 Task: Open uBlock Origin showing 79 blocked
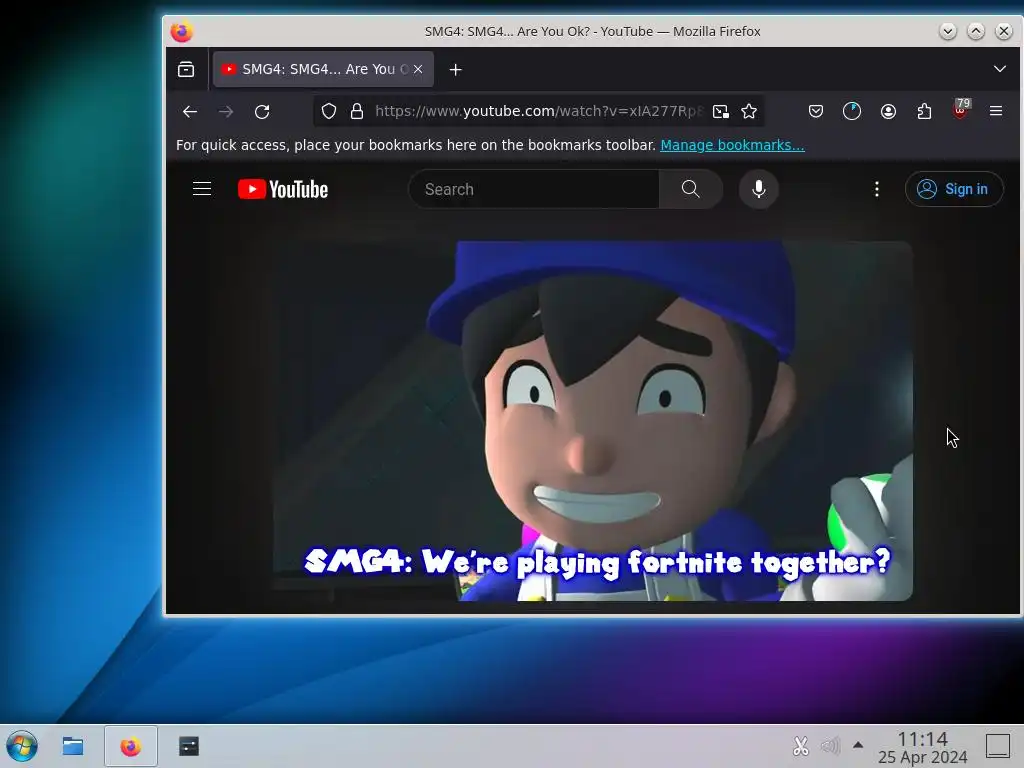click(961, 110)
